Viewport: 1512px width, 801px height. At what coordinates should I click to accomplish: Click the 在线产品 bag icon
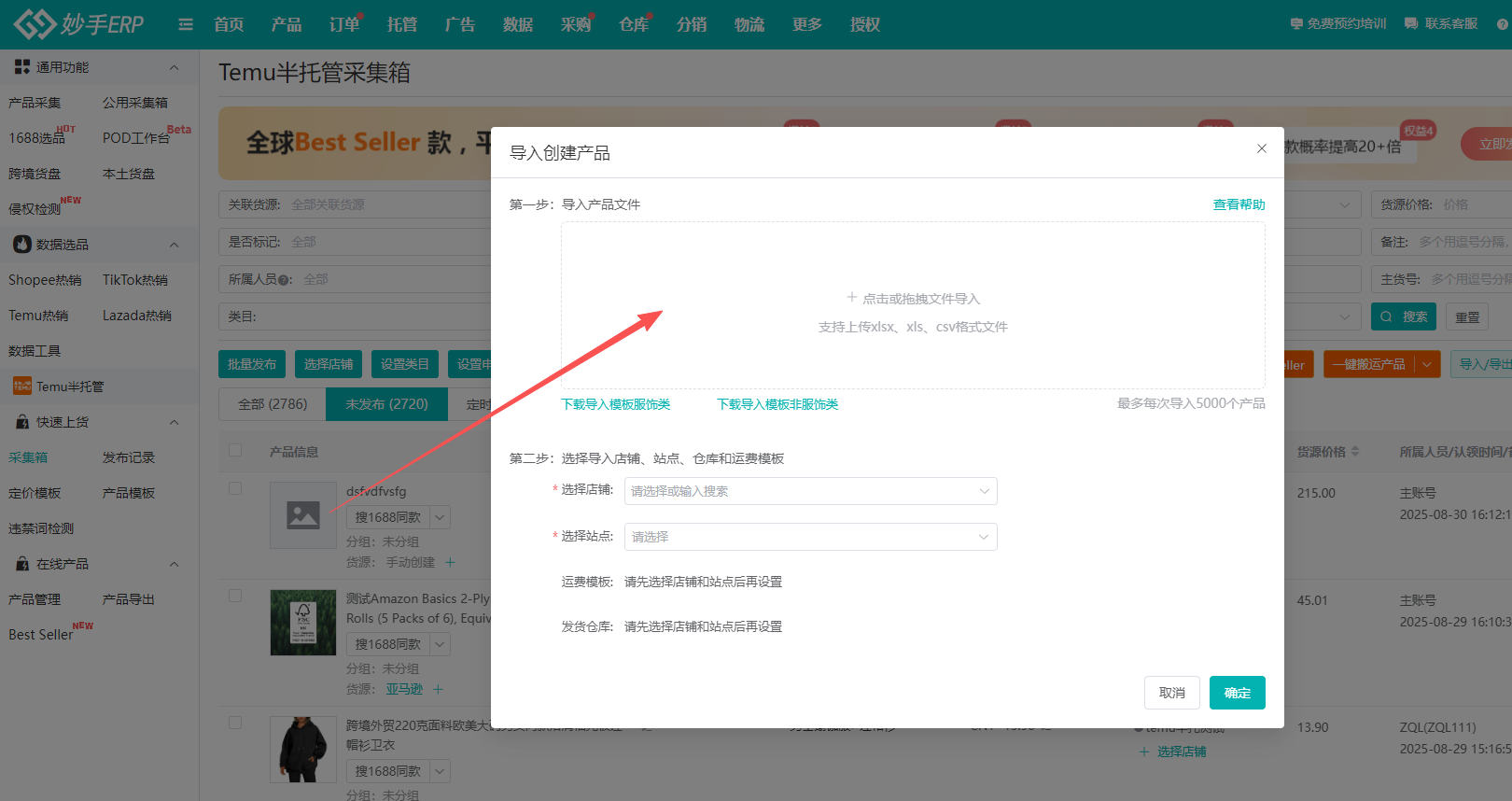[22, 564]
